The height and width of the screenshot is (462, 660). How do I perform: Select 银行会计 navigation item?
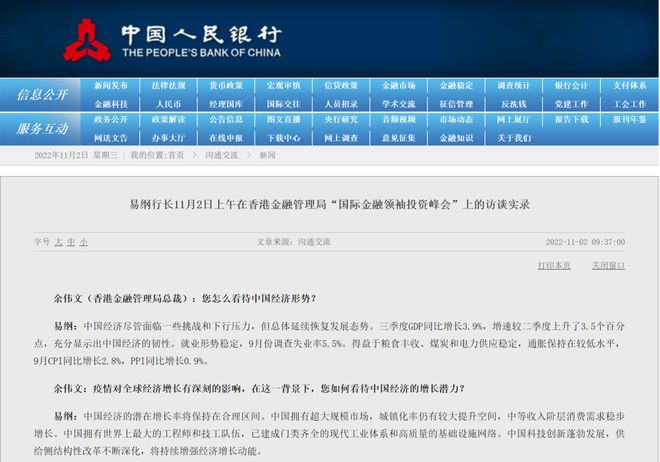[x=571, y=86]
